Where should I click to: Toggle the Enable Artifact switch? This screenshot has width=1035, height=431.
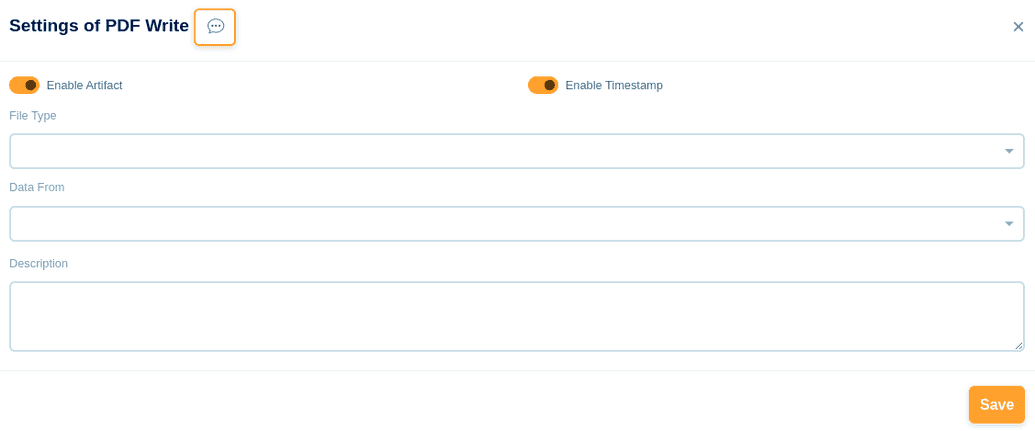tap(24, 85)
